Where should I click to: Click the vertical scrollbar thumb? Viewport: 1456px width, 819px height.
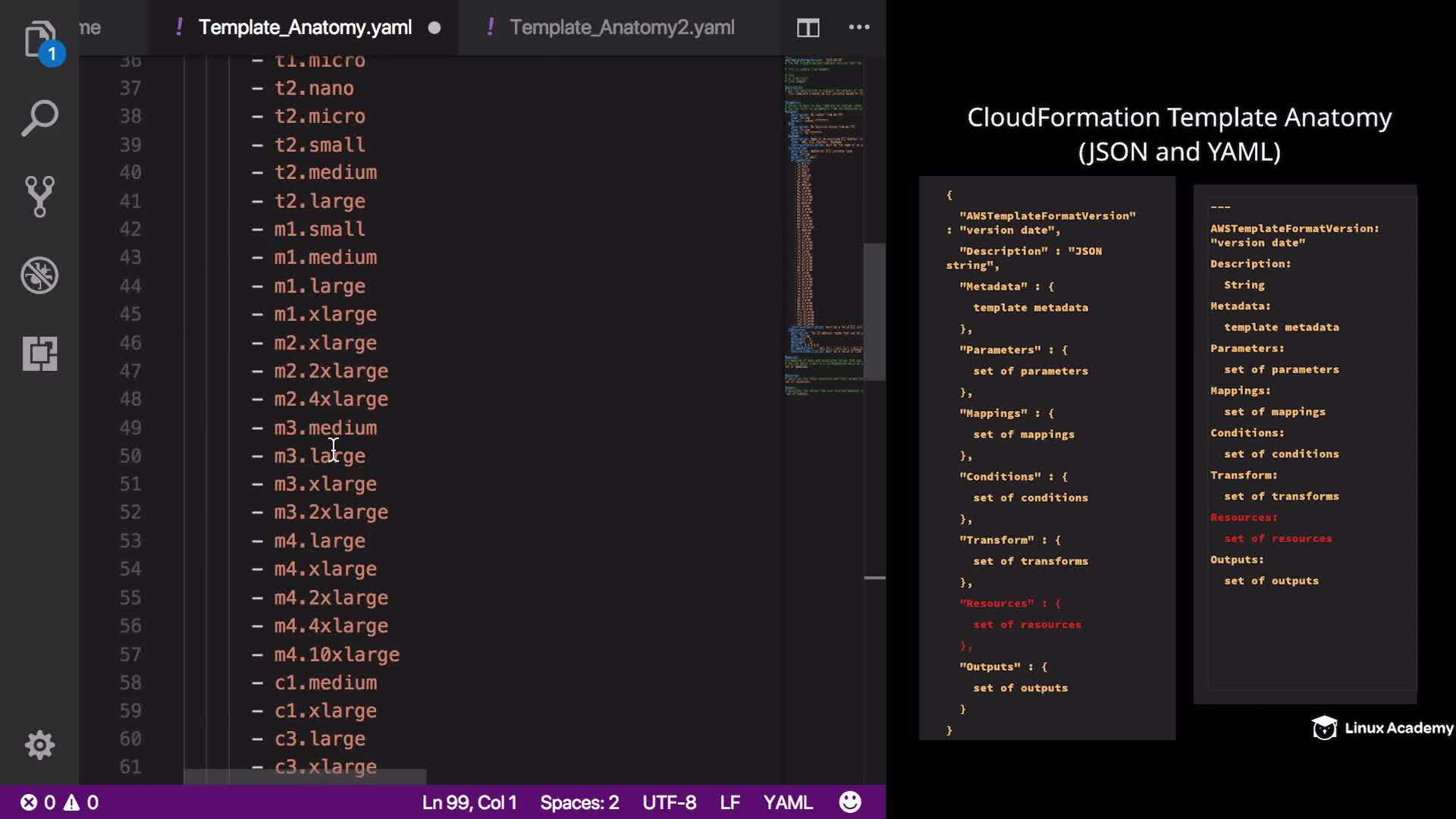pyautogui.click(x=874, y=311)
